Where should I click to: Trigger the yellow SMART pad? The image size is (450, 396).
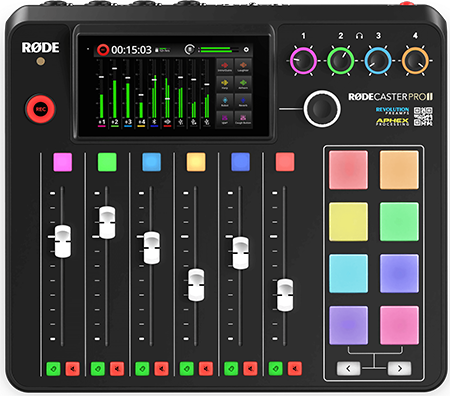tap(348, 222)
